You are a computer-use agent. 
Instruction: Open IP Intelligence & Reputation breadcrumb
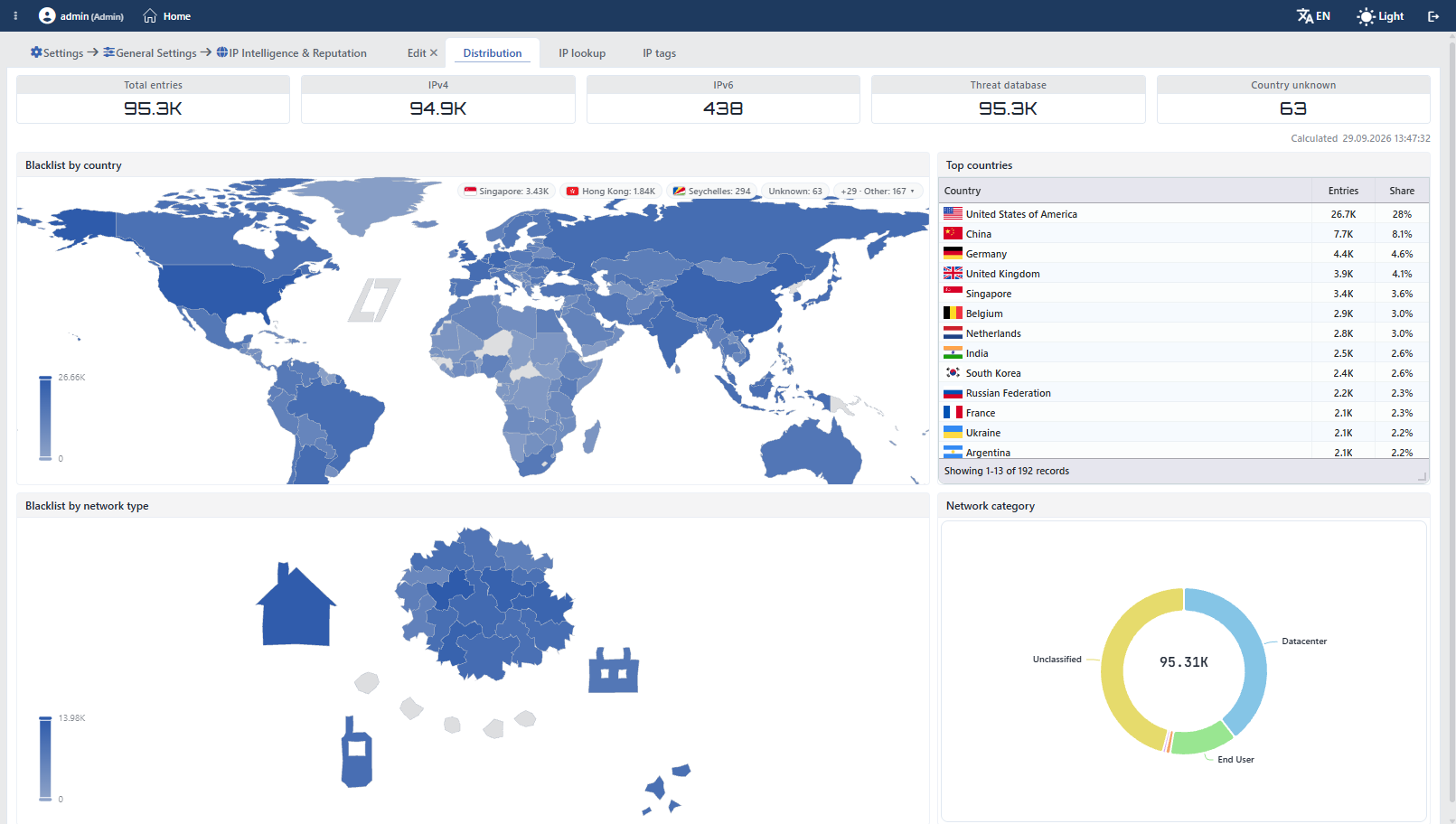click(x=292, y=53)
